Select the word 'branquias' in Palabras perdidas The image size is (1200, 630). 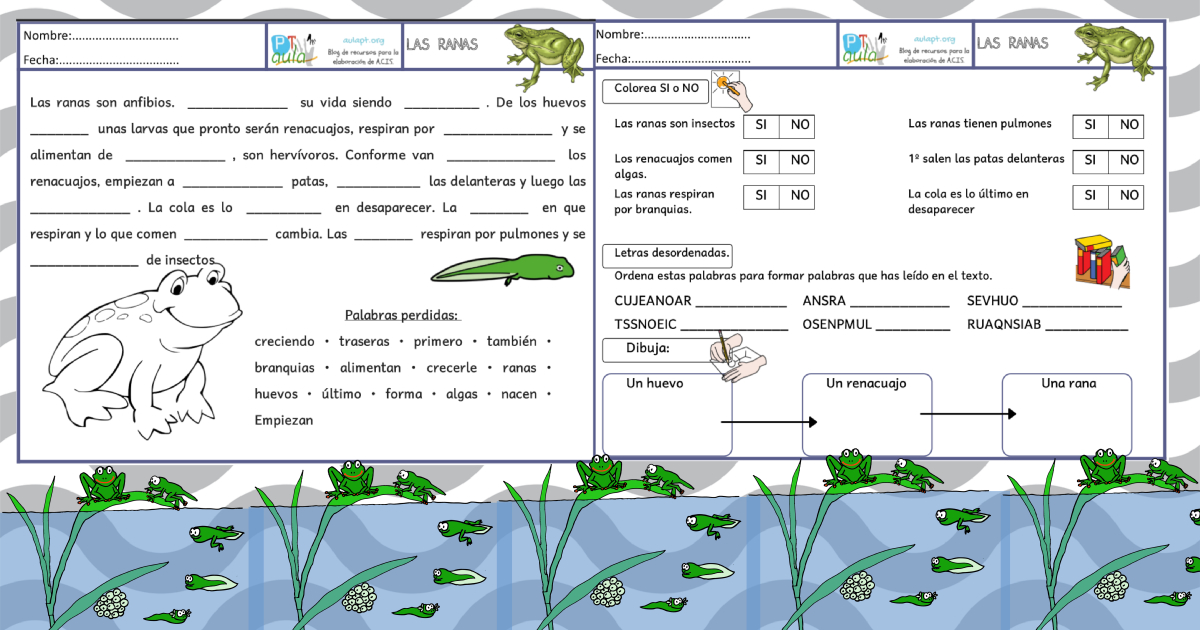point(284,368)
